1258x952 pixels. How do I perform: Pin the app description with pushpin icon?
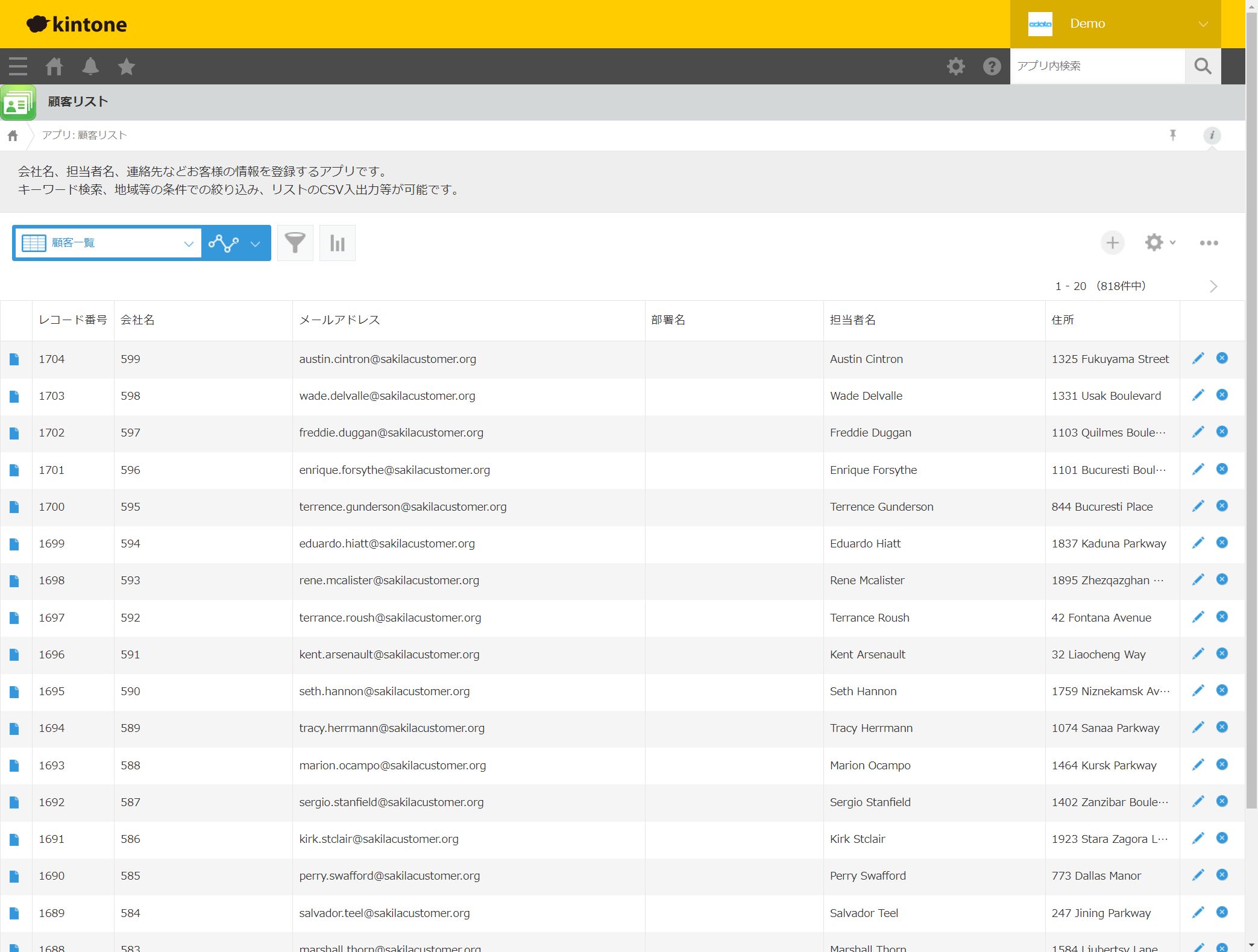(x=1172, y=135)
